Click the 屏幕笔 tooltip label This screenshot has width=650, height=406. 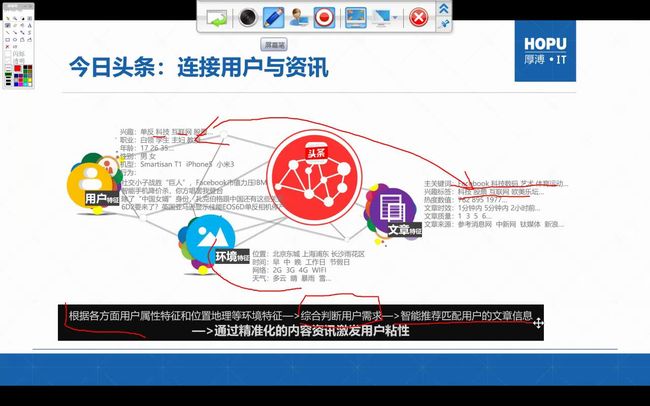coord(274,45)
